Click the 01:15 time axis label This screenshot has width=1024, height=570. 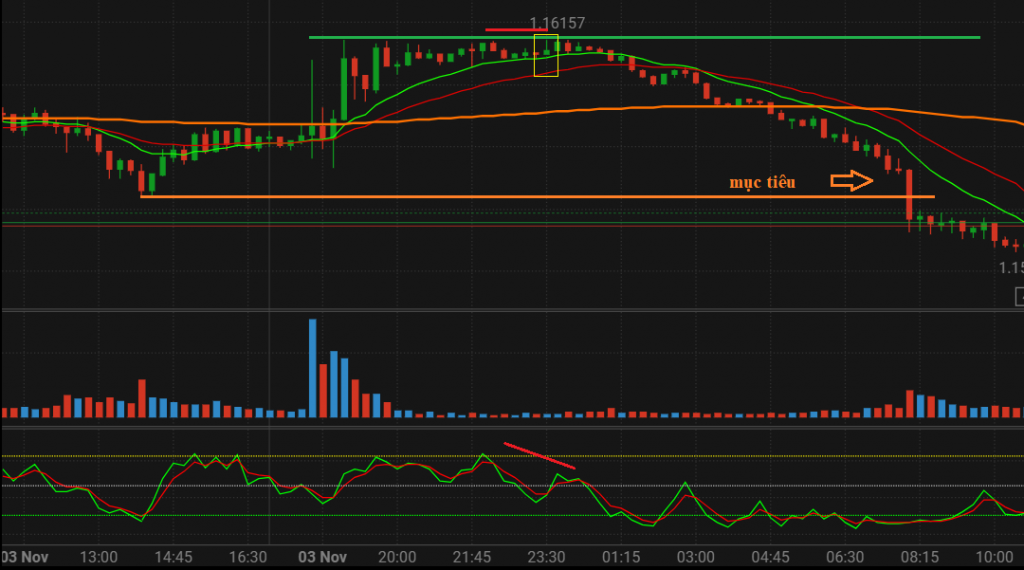coord(620,557)
